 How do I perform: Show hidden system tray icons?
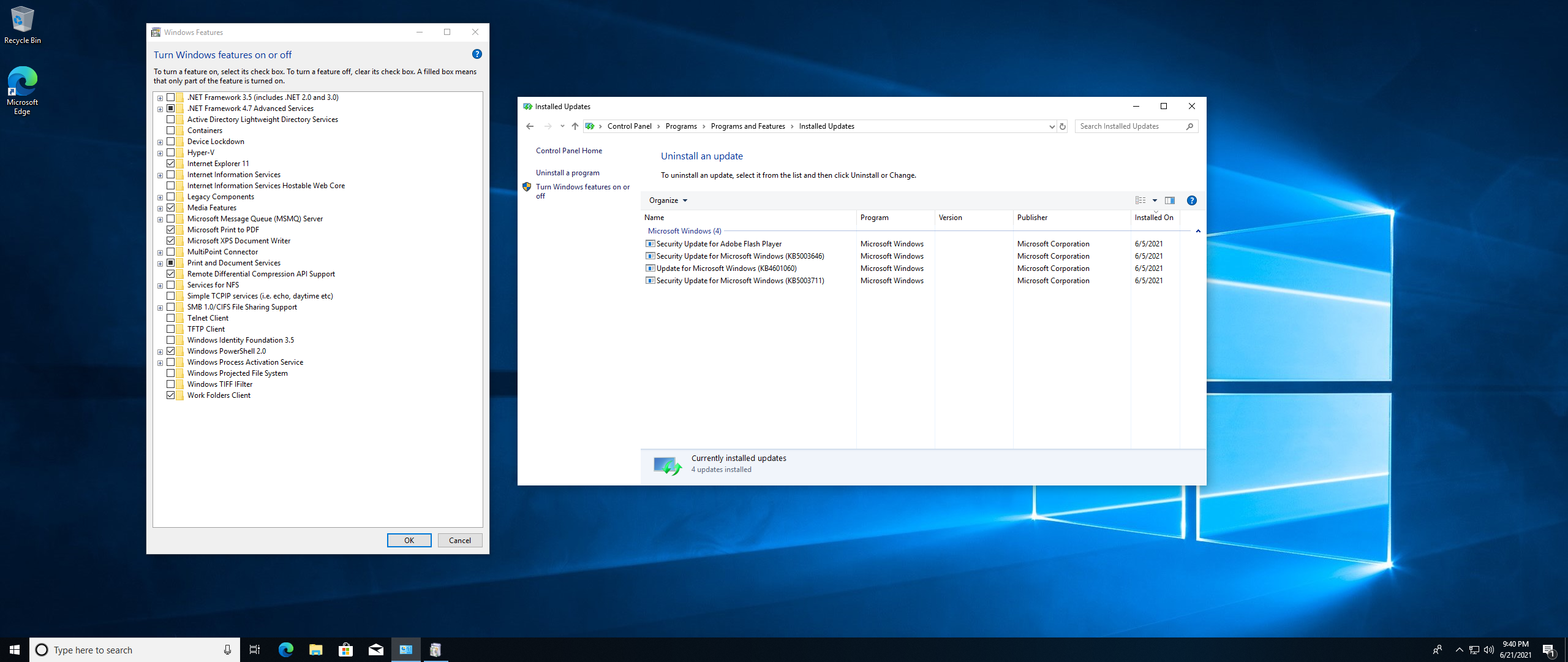tap(1459, 650)
